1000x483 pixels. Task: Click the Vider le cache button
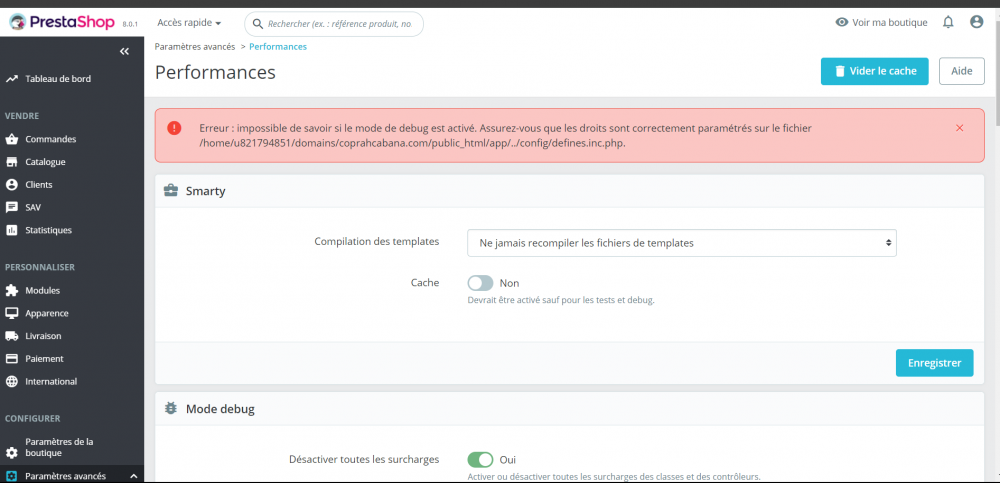pos(874,71)
